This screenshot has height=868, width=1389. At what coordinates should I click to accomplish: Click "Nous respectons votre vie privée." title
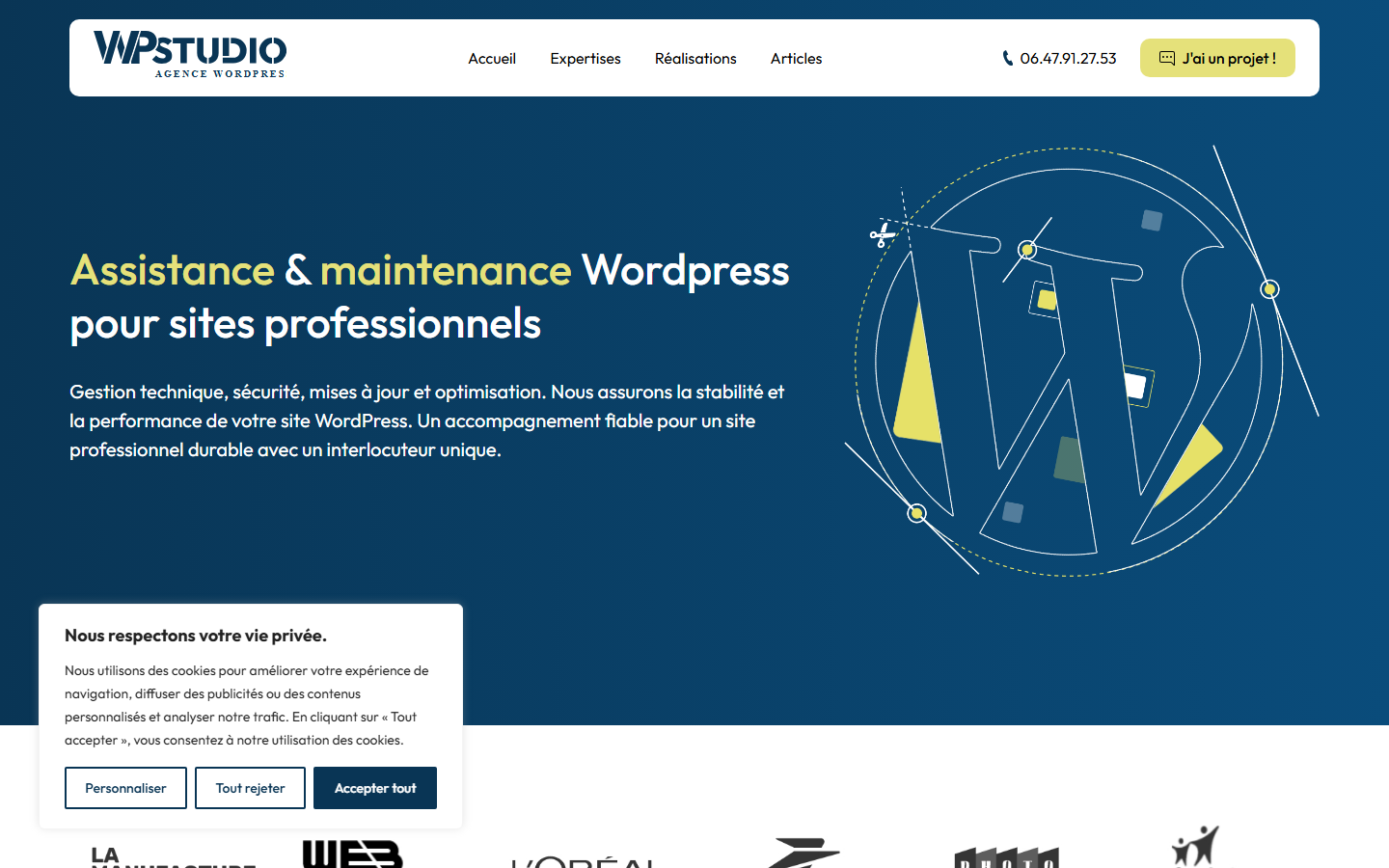coord(196,636)
